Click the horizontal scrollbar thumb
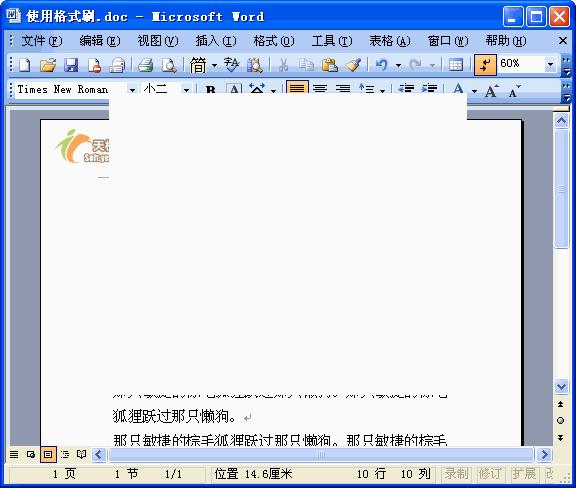Screen dimensions: 576x488 (x=321, y=455)
